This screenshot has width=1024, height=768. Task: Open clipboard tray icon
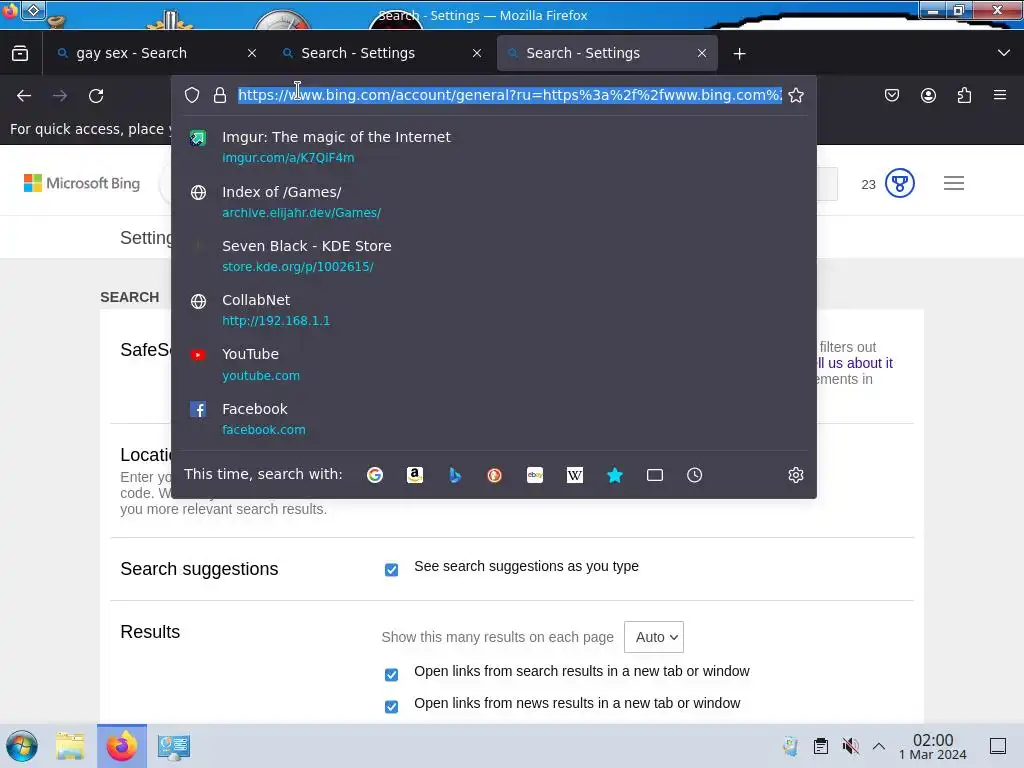[820, 746]
